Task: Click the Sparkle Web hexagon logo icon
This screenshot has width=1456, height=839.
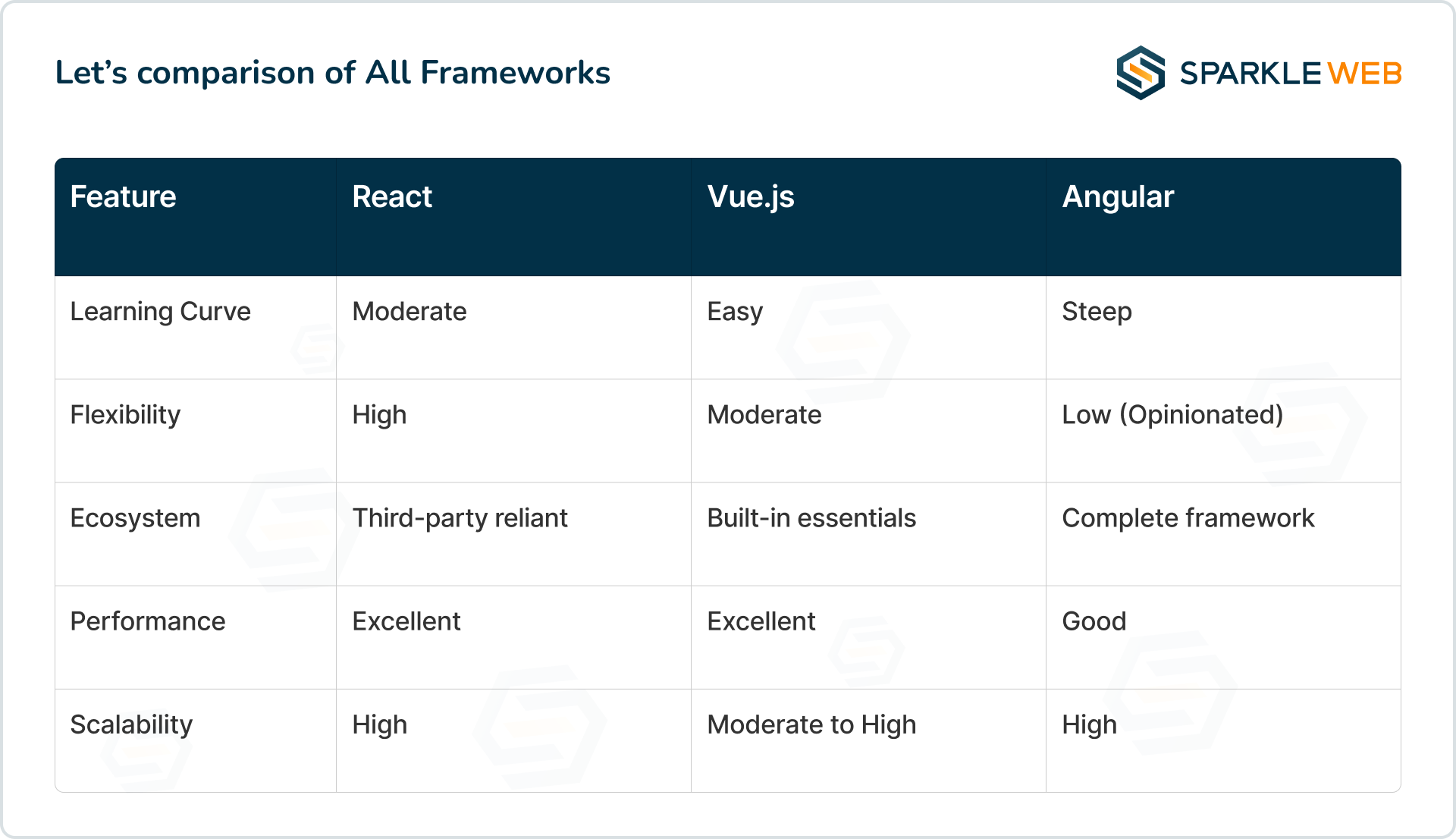Action: click(1141, 73)
